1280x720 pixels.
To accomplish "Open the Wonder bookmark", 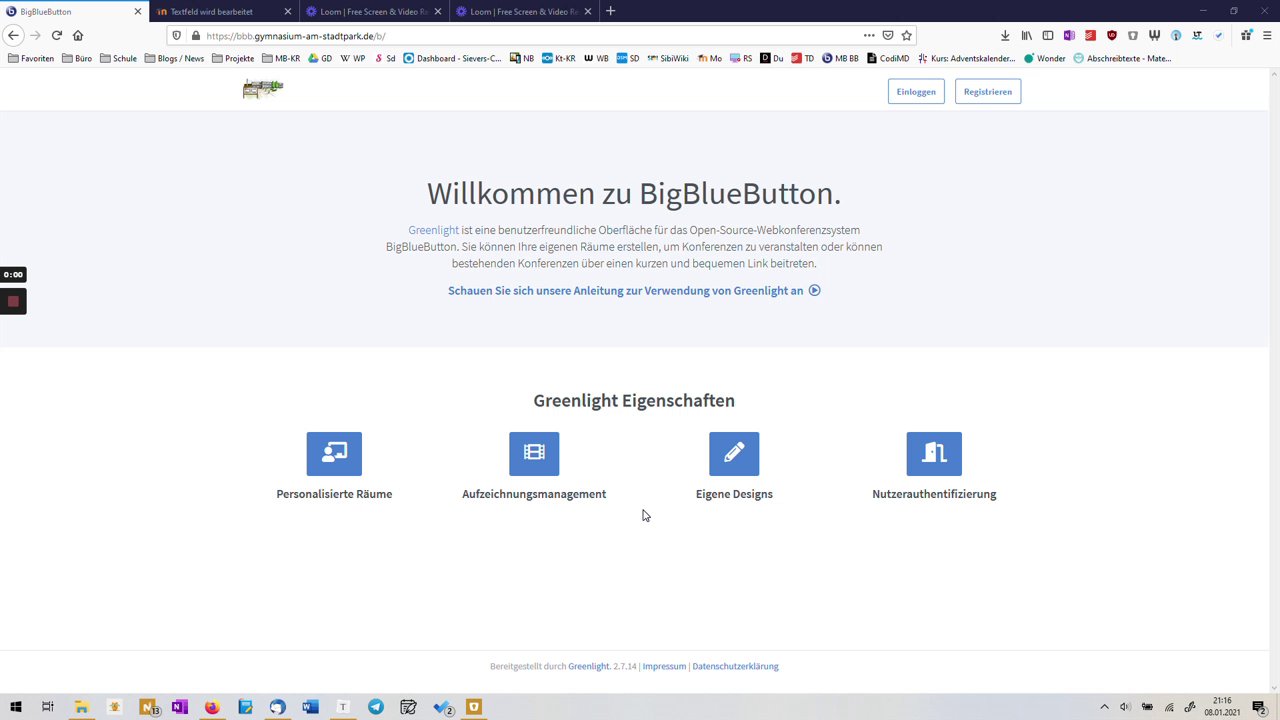I will pyautogui.click(x=1045, y=58).
